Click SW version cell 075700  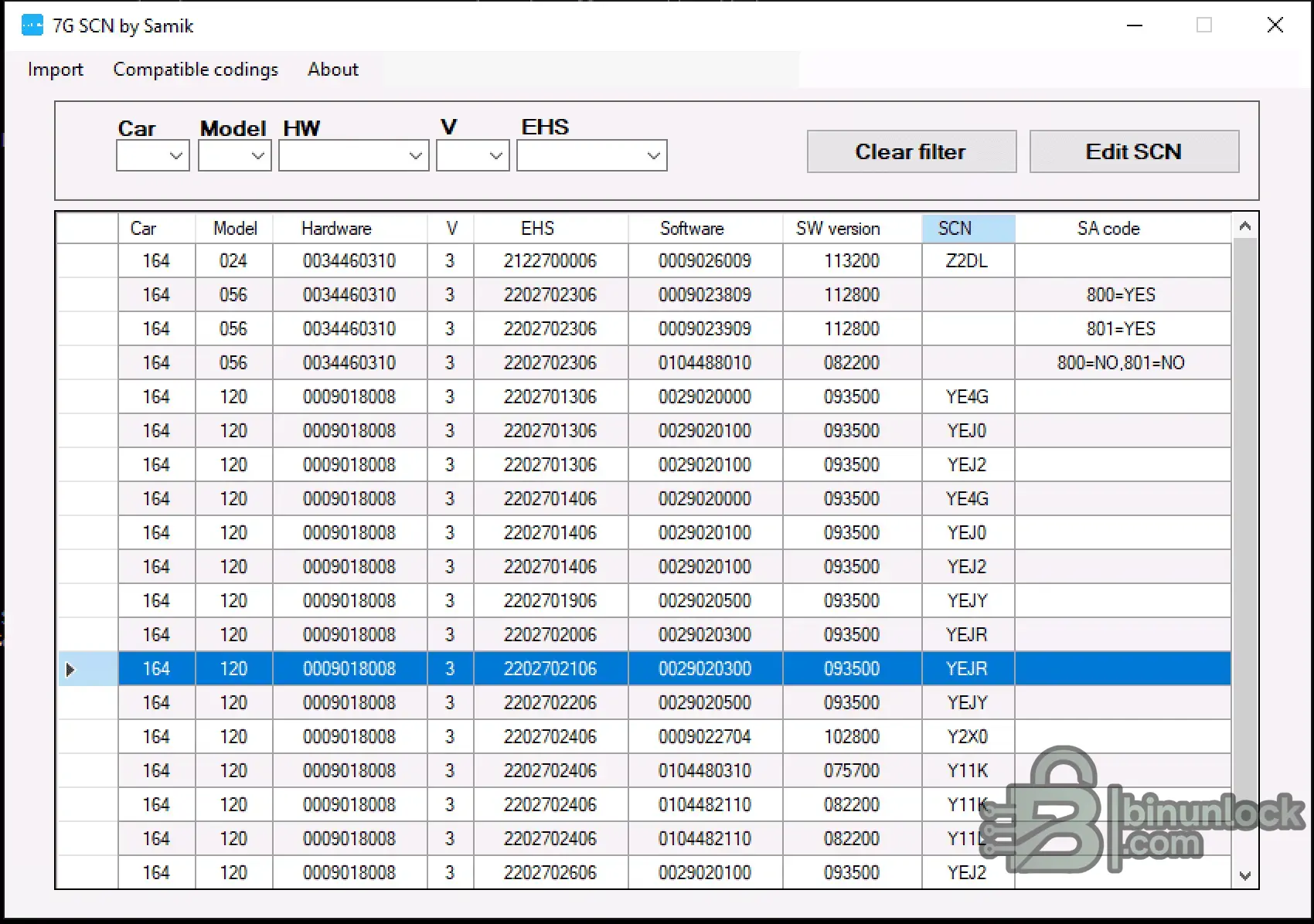(x=853, y=771)
